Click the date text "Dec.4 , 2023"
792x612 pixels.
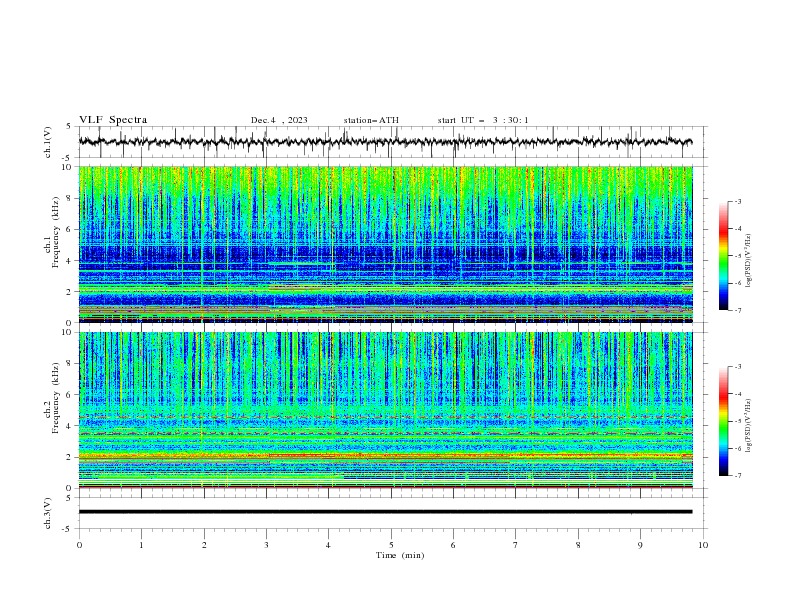point(279,120)
